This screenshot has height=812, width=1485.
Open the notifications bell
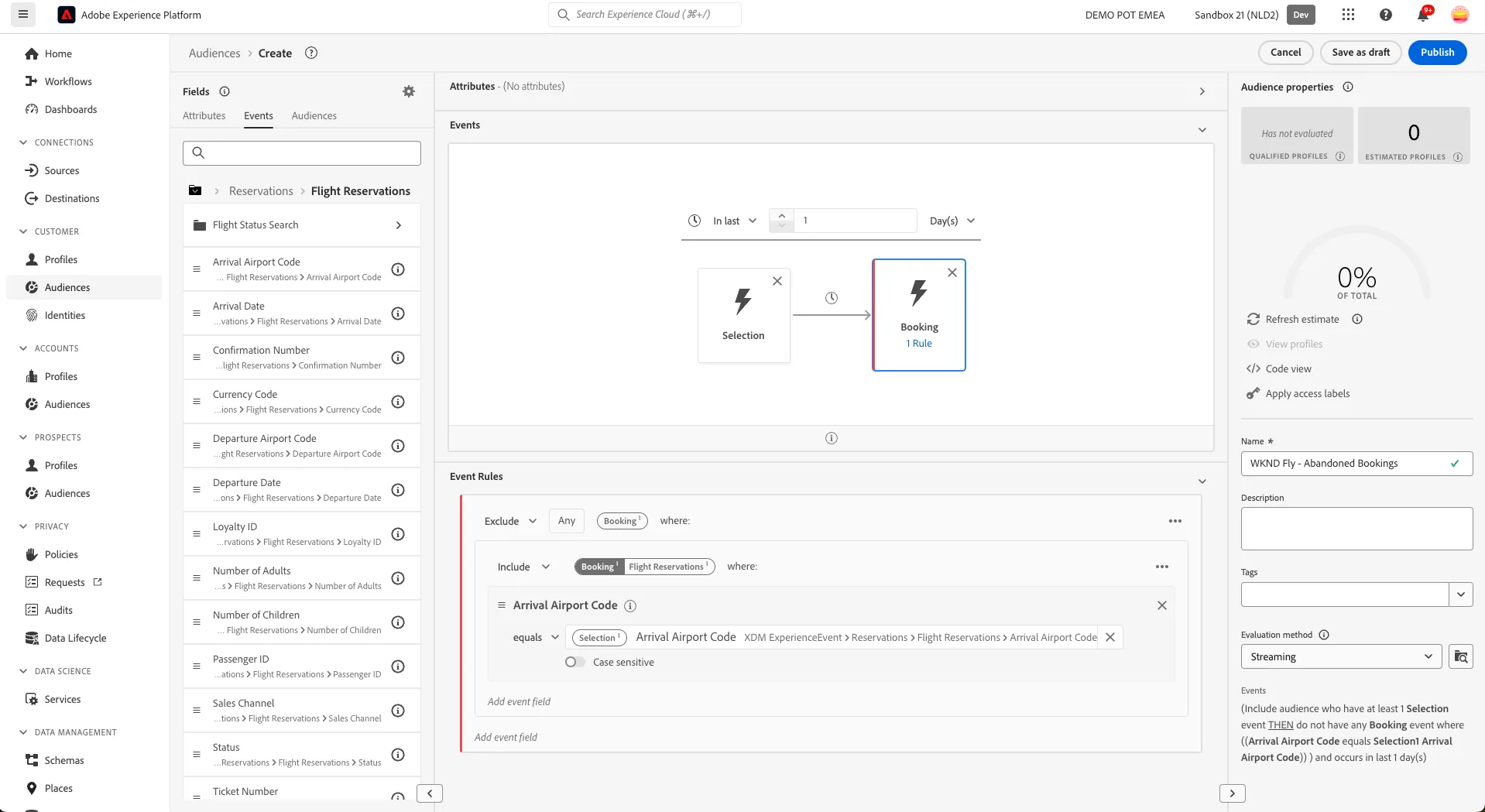1423,15
